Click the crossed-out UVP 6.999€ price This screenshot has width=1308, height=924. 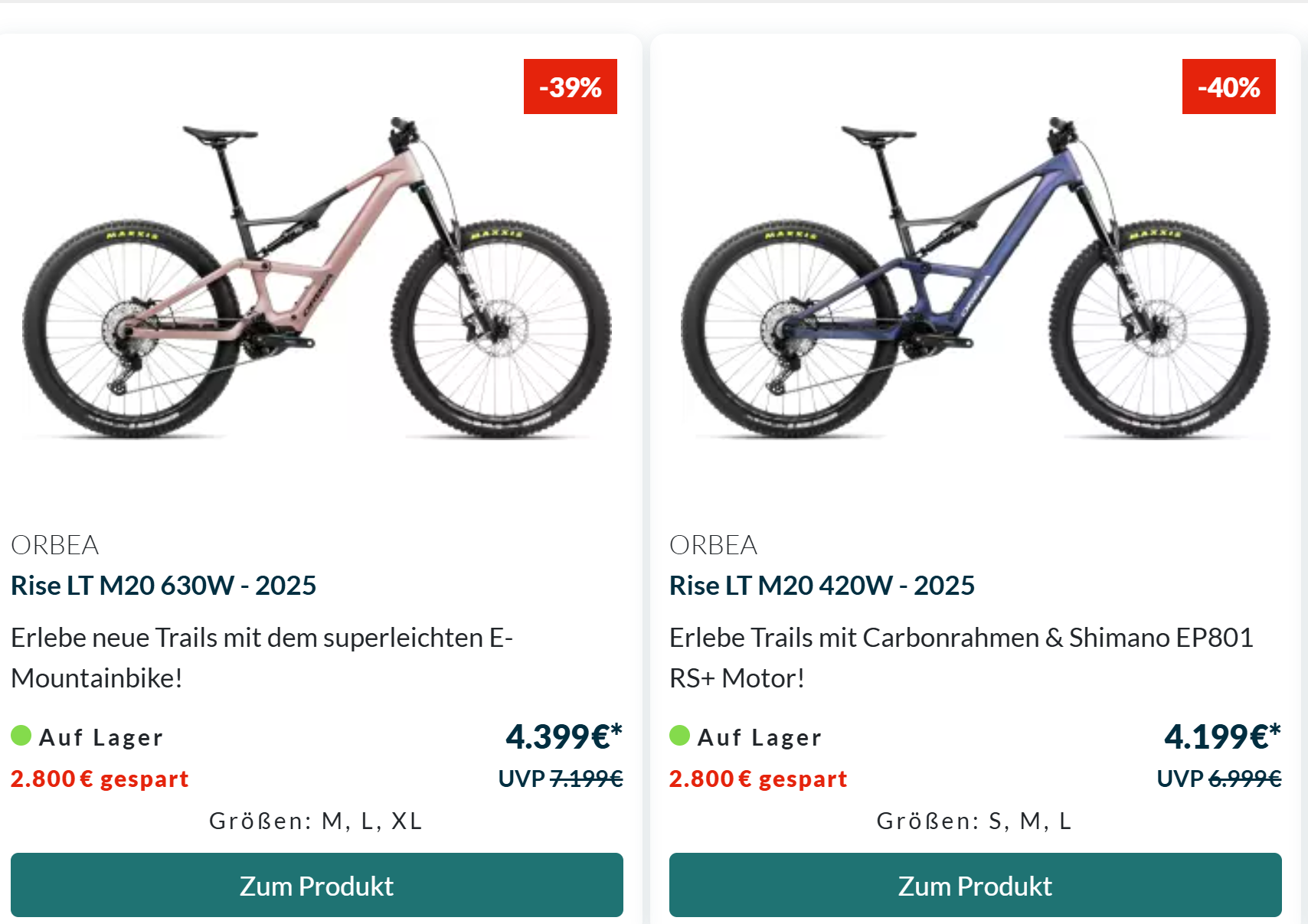tap(1244, 779)
